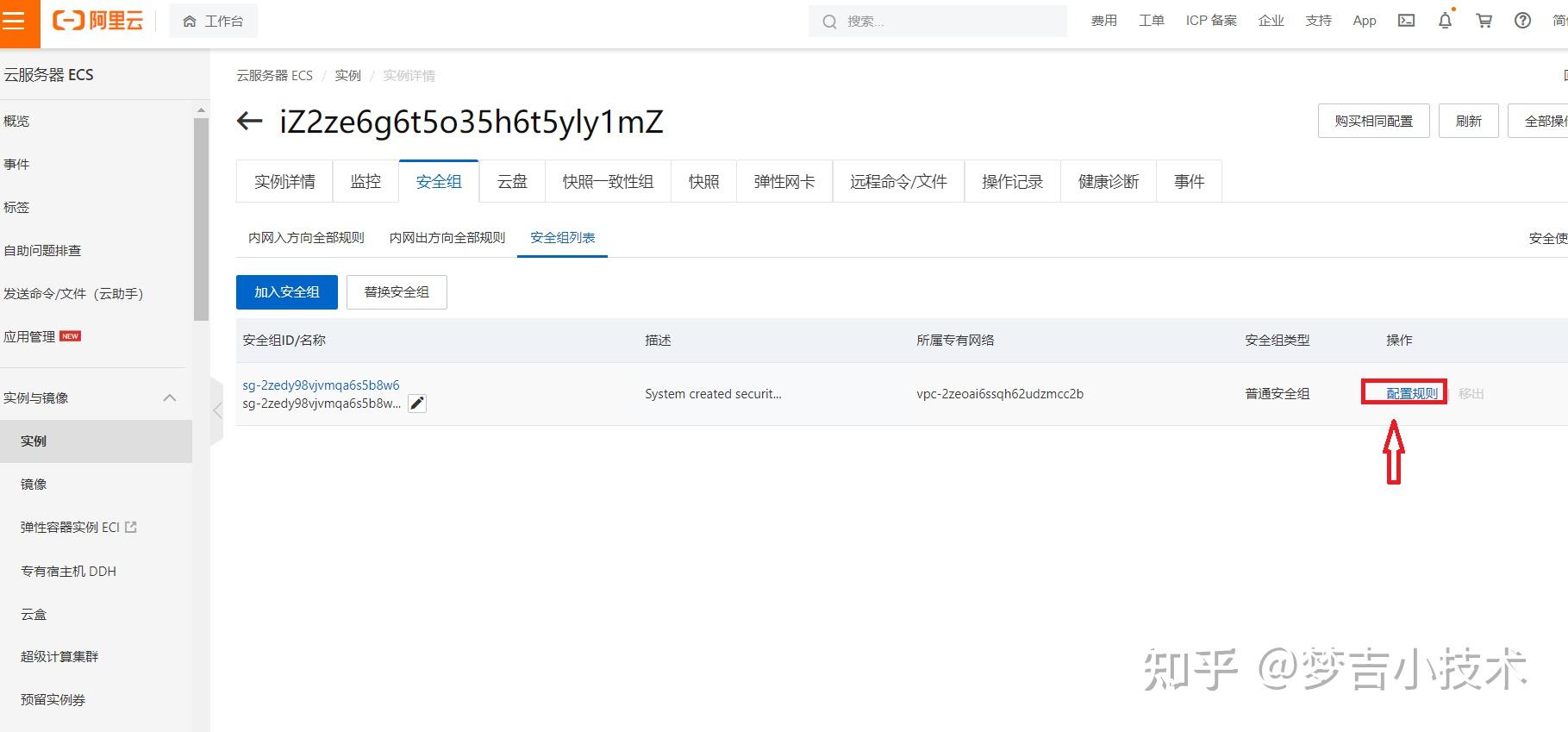Open the App link in top bar
The width and height of the screenshot is (1568, 732).
point(1365,21)
